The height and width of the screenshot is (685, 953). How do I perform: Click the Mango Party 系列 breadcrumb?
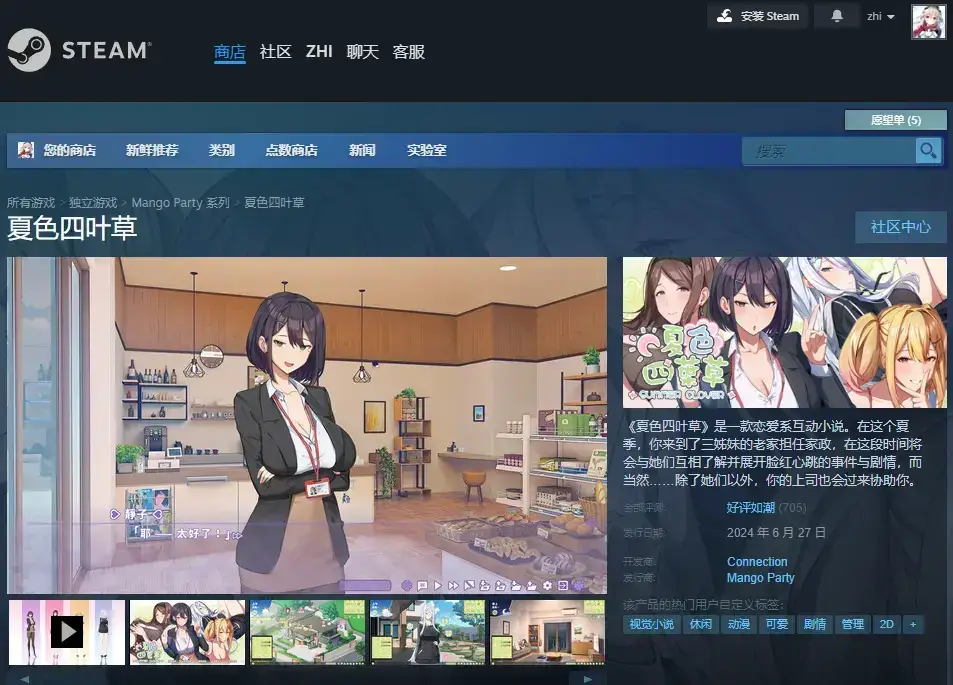[x=181, y=202]
